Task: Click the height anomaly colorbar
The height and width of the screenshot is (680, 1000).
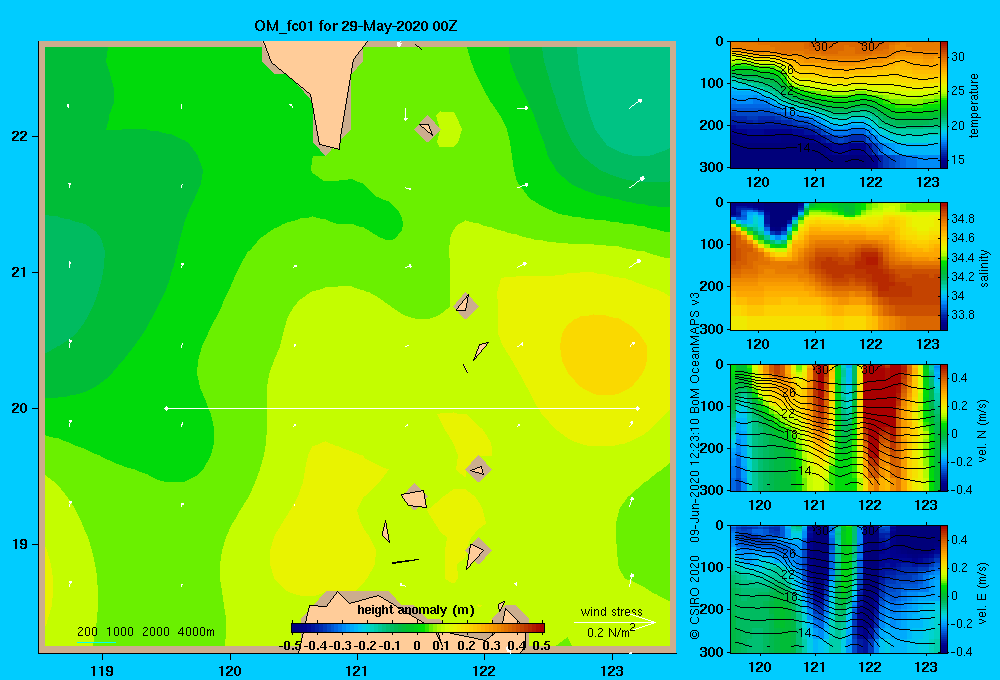Action: (x=418, y=628)
